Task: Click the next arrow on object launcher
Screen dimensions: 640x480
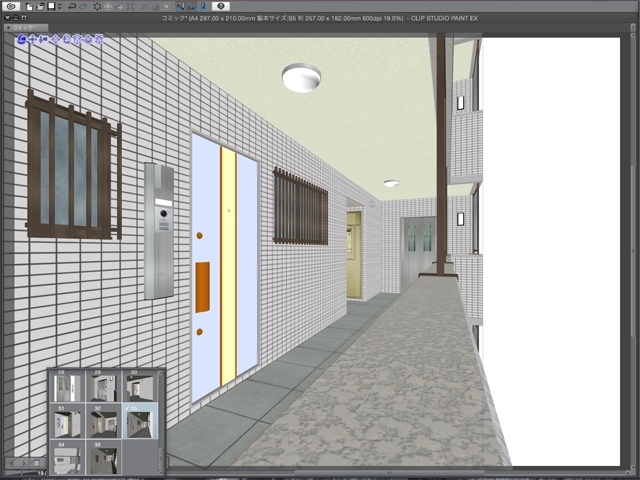Action: (x=24, y=463)
